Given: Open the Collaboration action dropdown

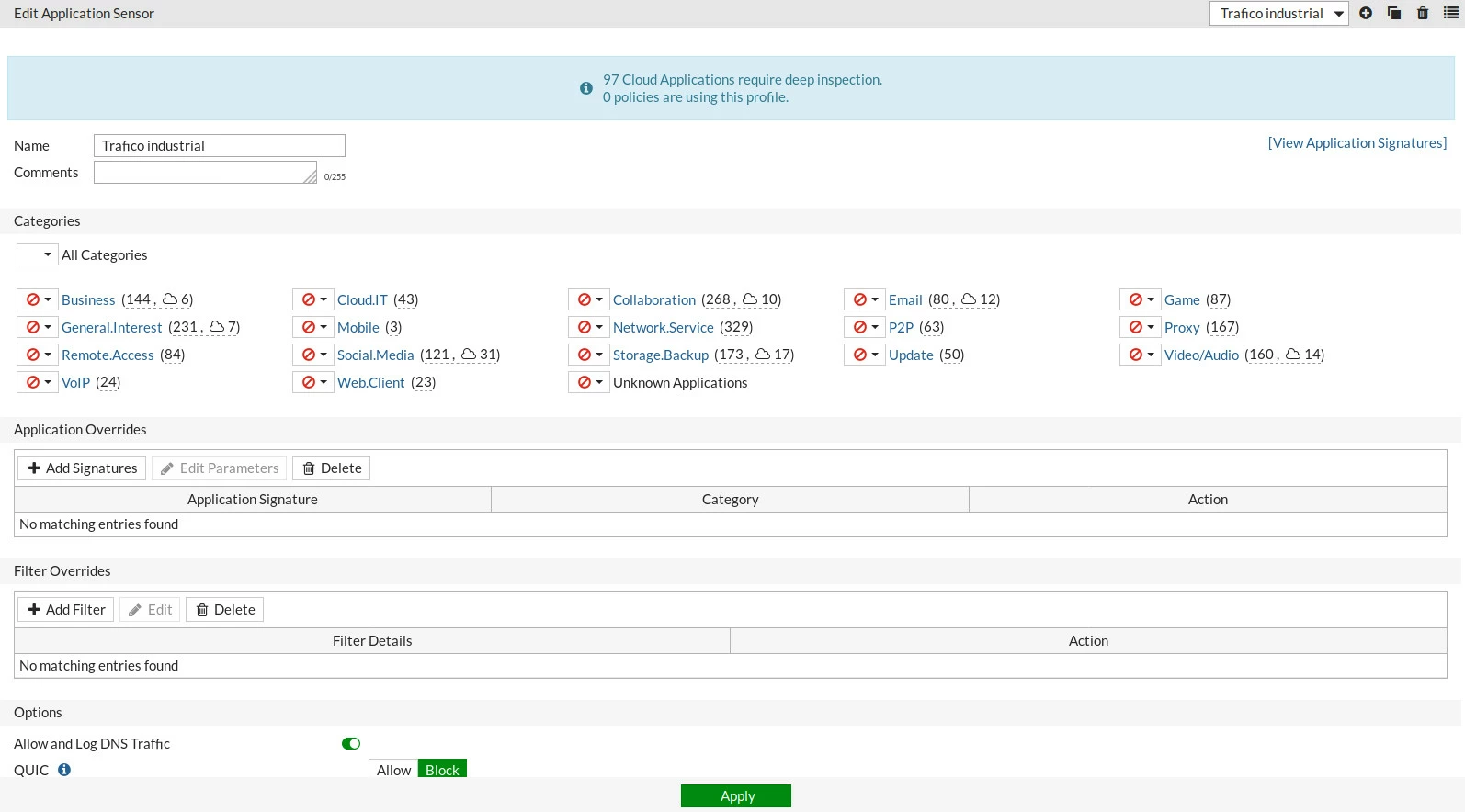Looking at the screenshot, I should click(589, 299).
